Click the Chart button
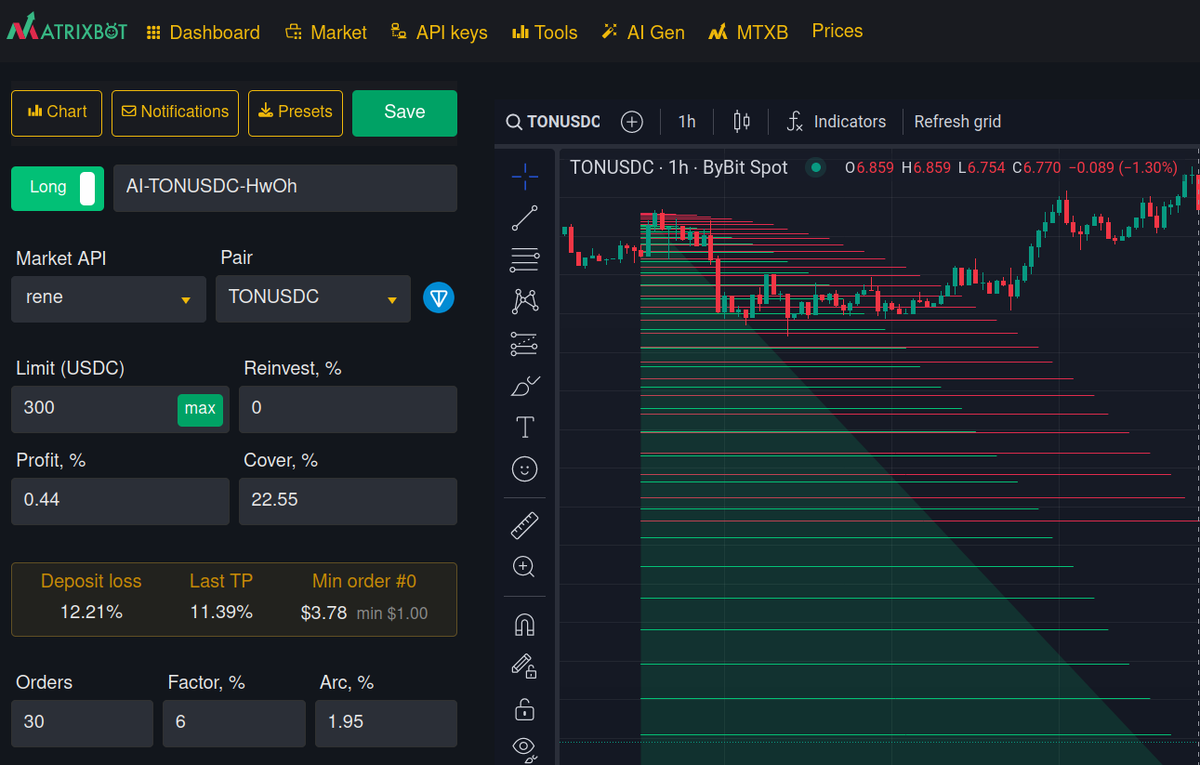Screen dimensions: 1200x765 [57, 112]
